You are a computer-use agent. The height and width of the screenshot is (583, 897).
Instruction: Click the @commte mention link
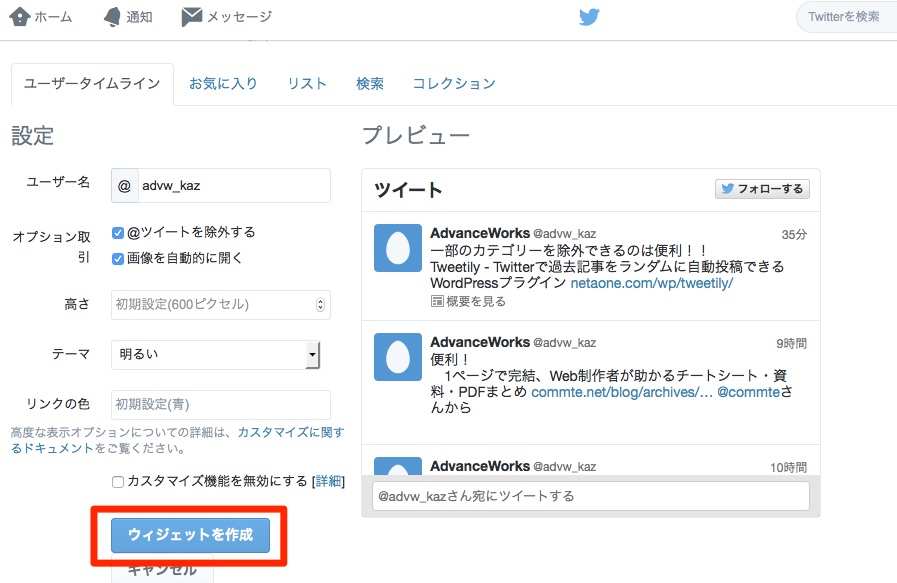[749, 392]
